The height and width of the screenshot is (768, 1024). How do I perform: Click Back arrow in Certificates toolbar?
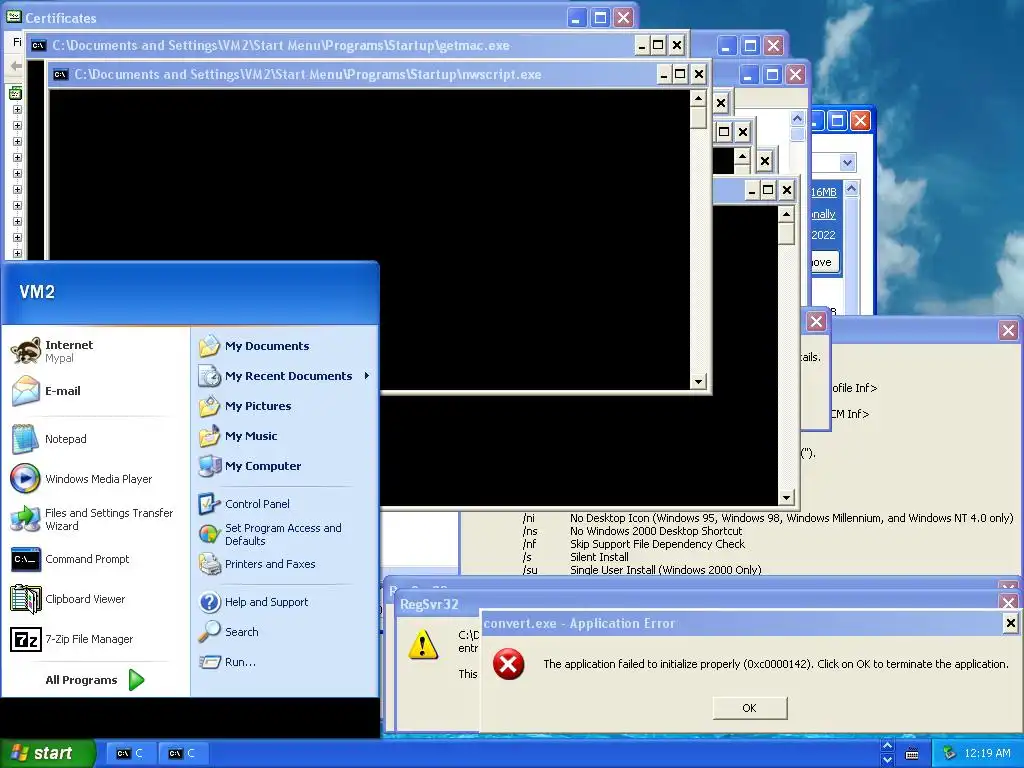[16, 65]
